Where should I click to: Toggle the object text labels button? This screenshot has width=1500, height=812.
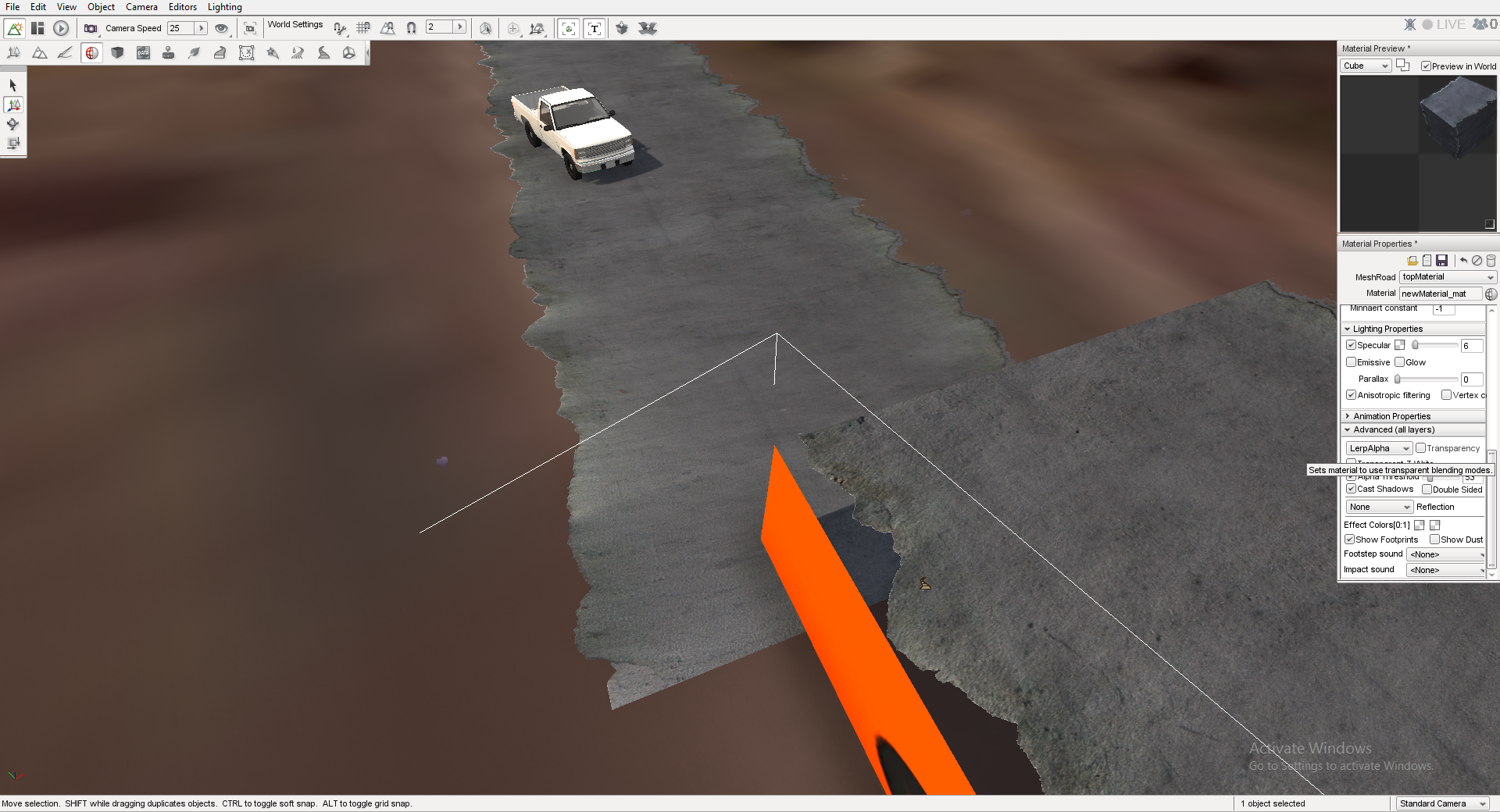(x=595, y=28)
